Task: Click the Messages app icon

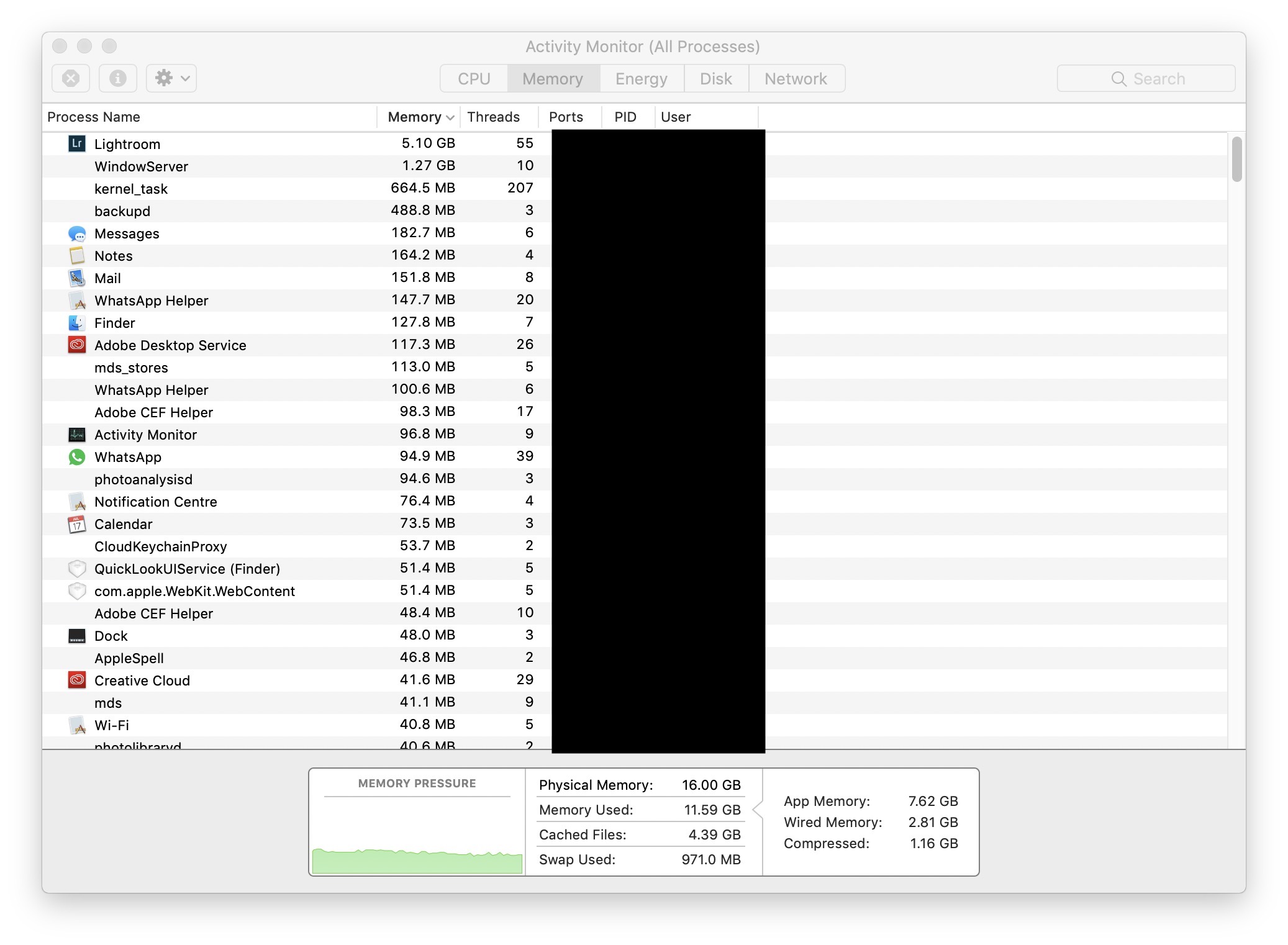Action: (76, 233)
